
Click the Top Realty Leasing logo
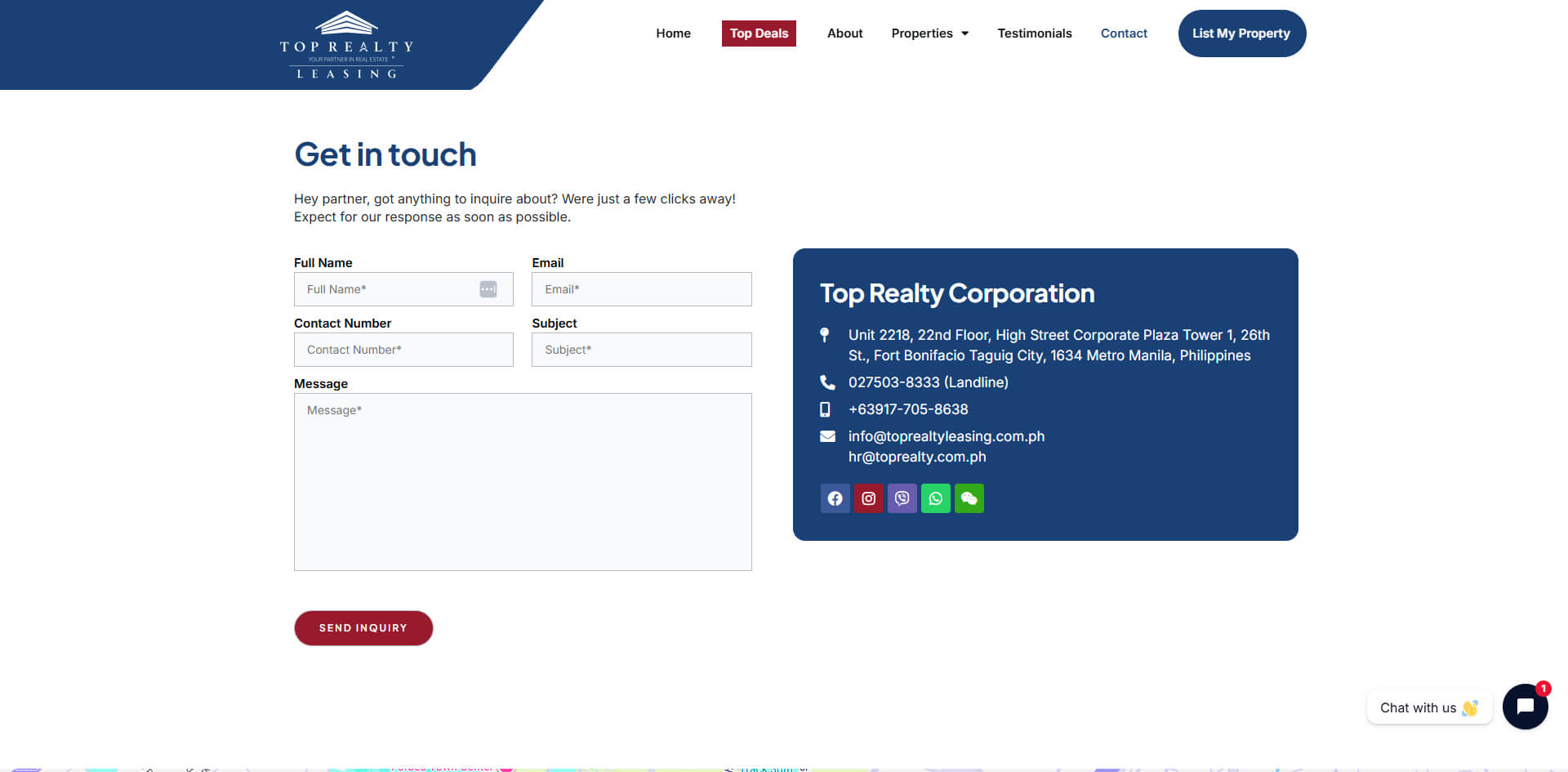click(x=346, y=45)
